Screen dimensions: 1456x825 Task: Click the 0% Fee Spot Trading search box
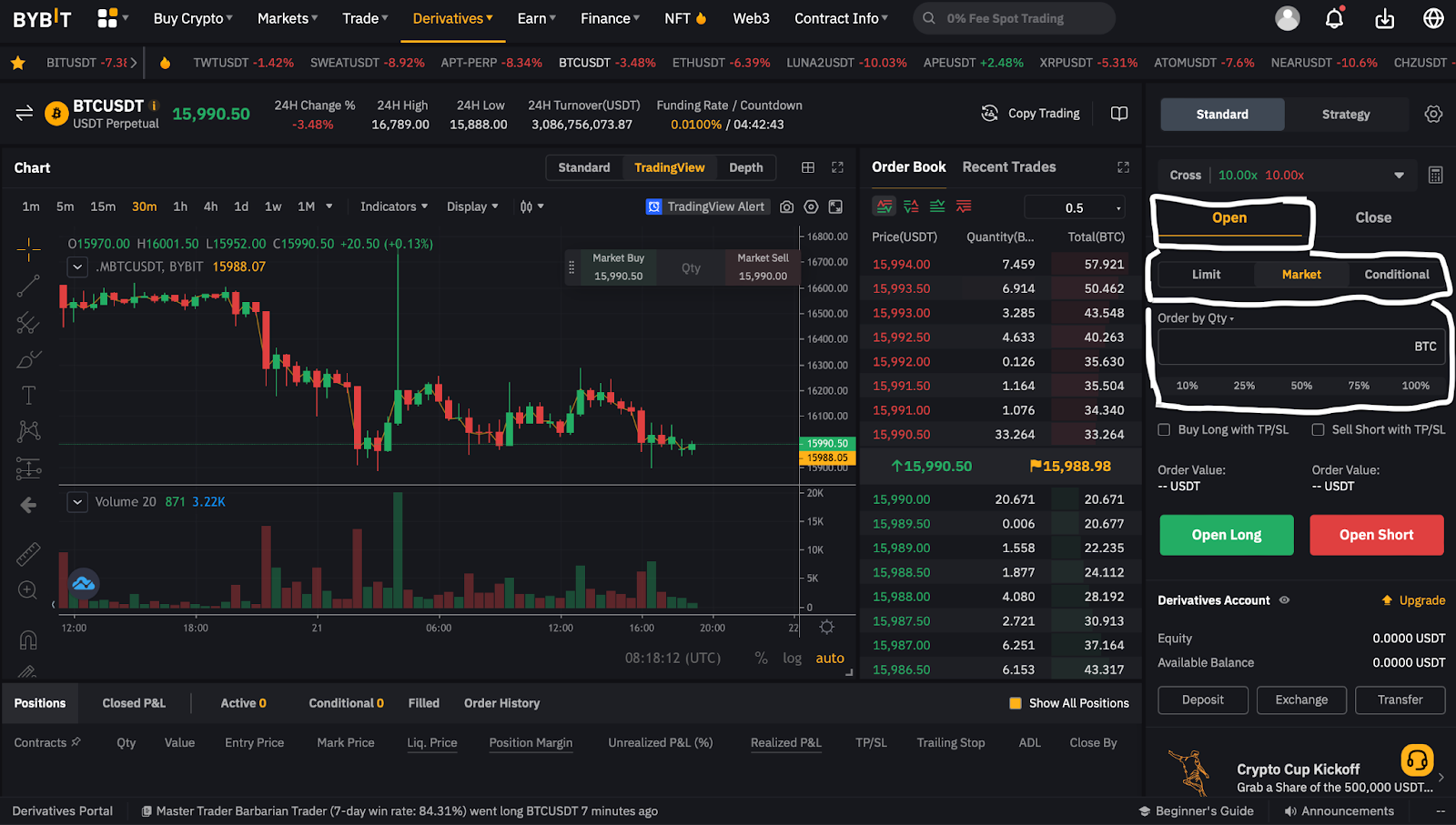1014,18
